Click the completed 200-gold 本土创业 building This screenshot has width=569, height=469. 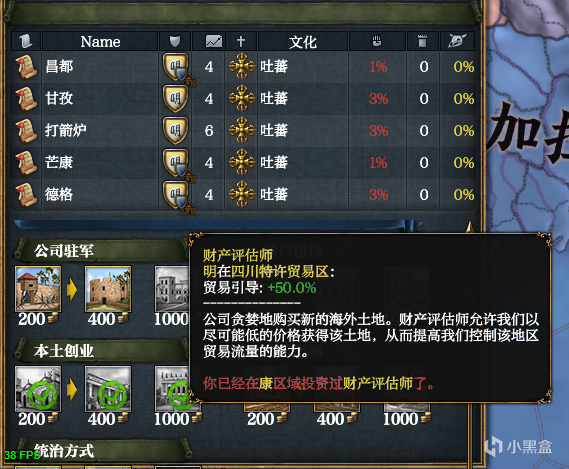tap(38, 389)
